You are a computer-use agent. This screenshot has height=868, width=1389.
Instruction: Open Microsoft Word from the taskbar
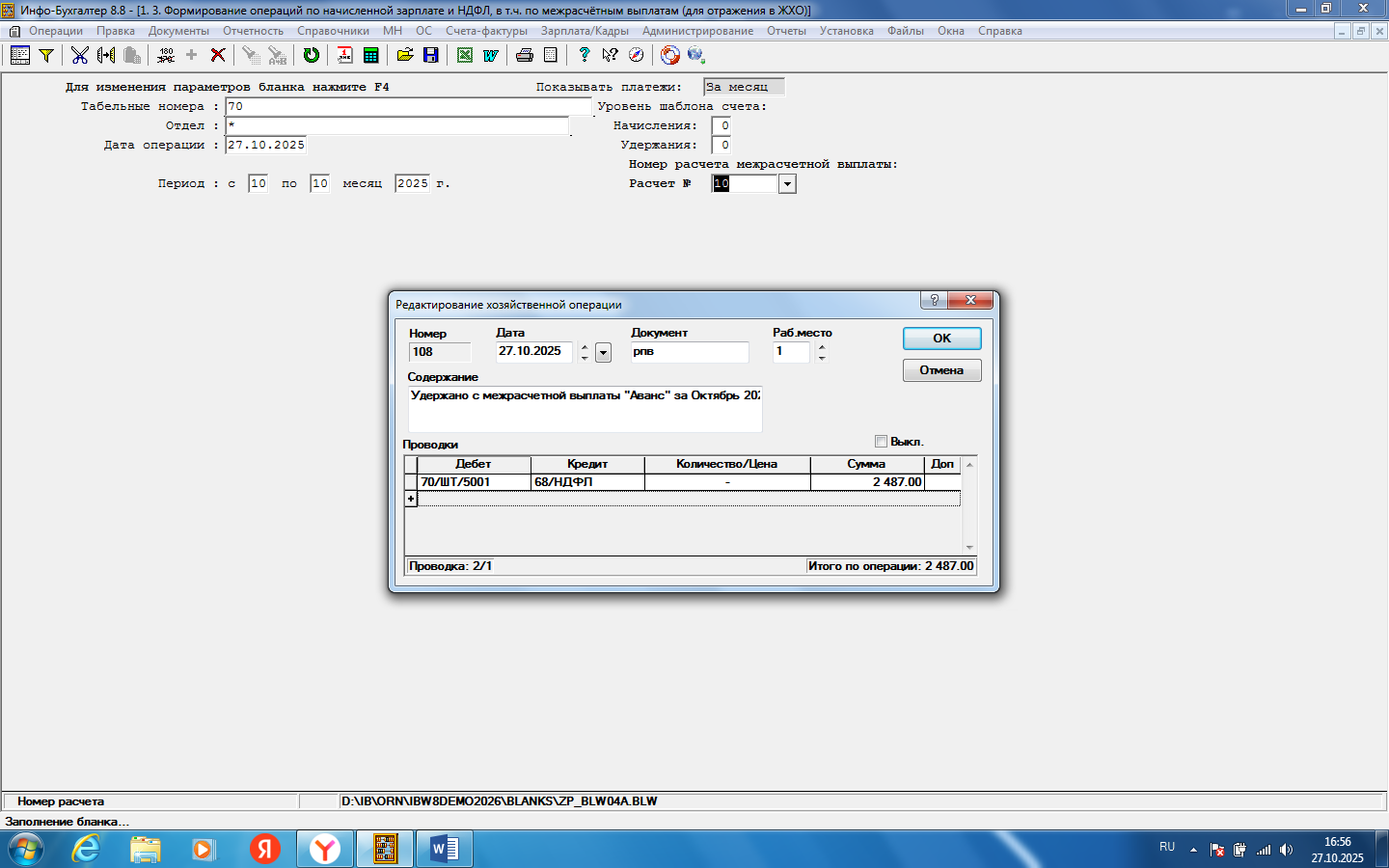[x=445, y=849]
